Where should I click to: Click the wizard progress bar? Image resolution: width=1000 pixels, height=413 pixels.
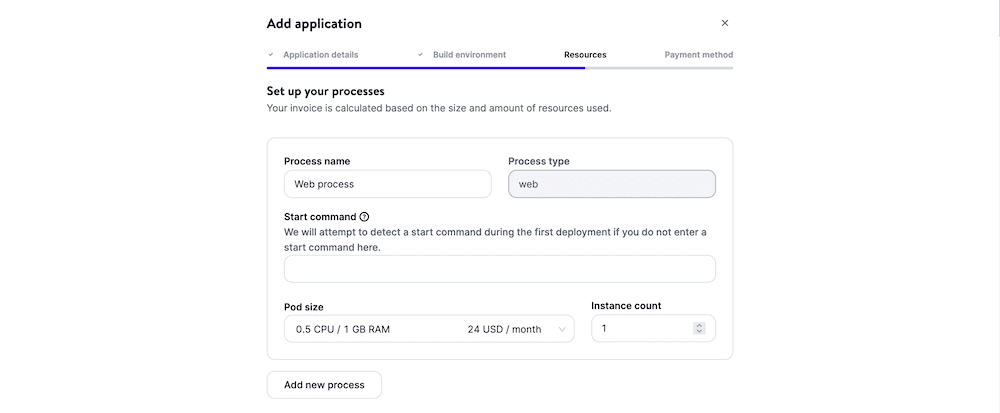click(x=499, y=68)
